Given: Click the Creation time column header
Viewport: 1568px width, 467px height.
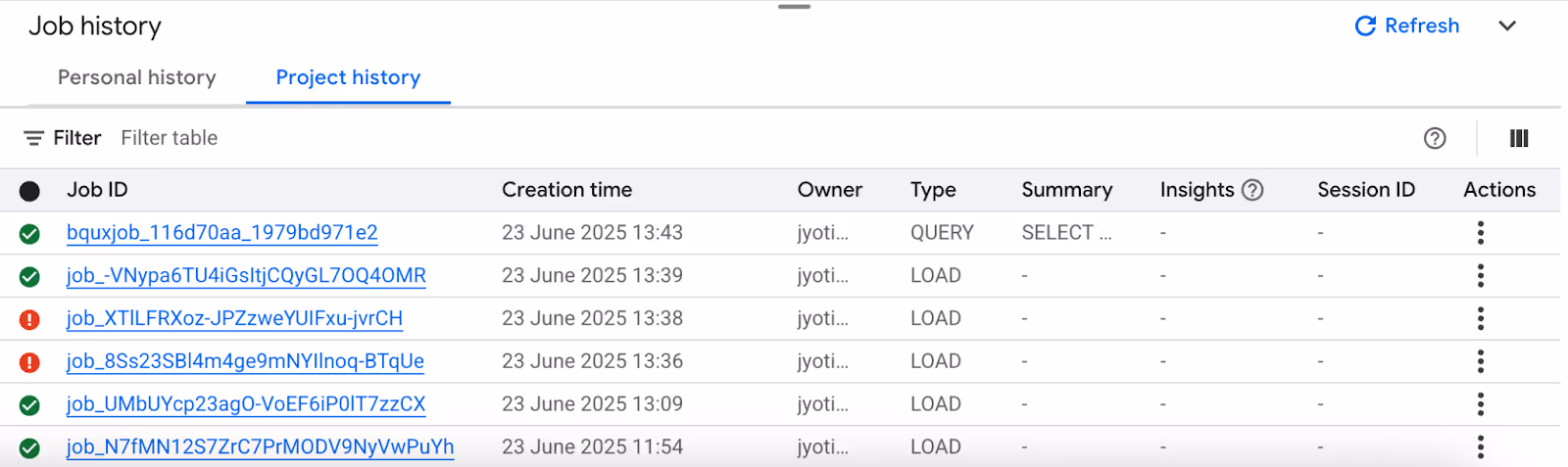Looking at the screenshot, I should (x=566, y=190).
